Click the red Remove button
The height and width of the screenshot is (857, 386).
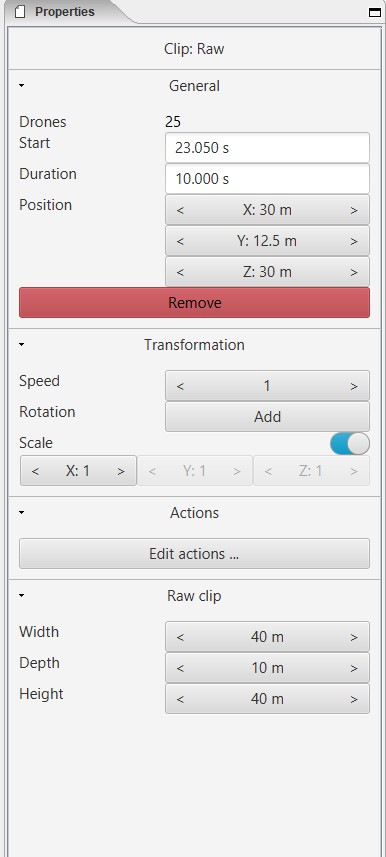click(194, 303)
